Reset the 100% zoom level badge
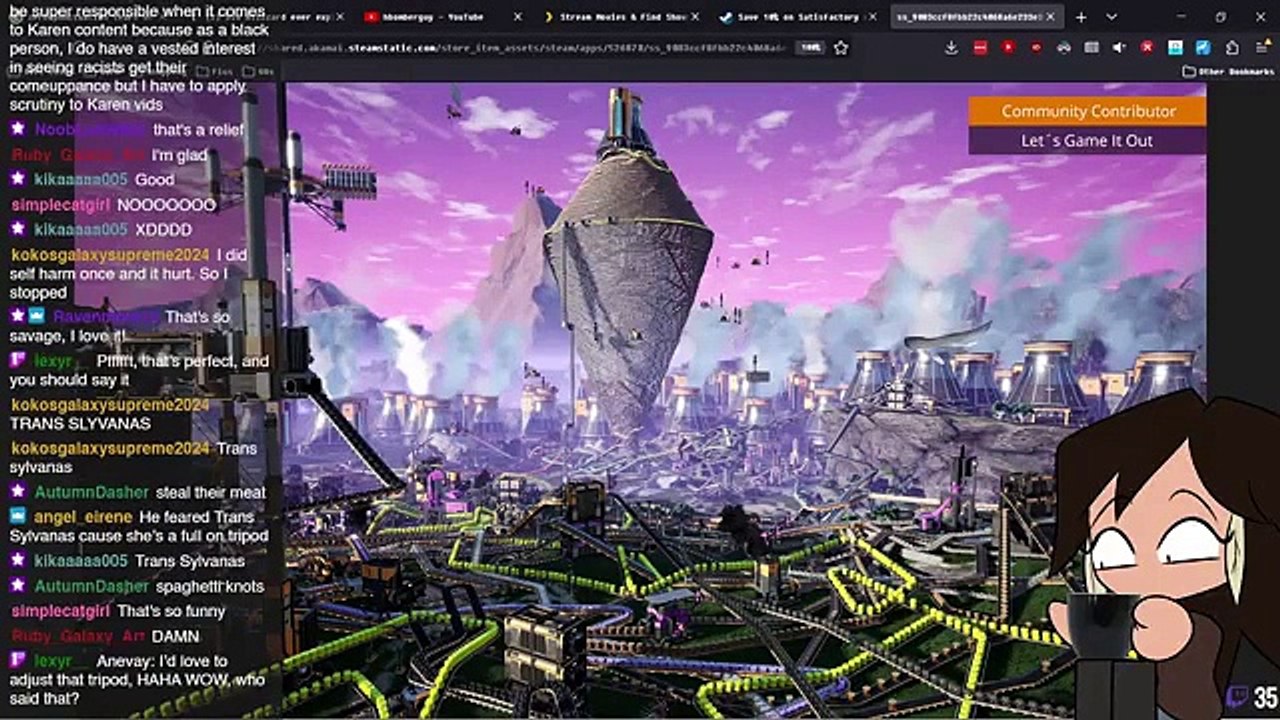 [x=811, y=47]
